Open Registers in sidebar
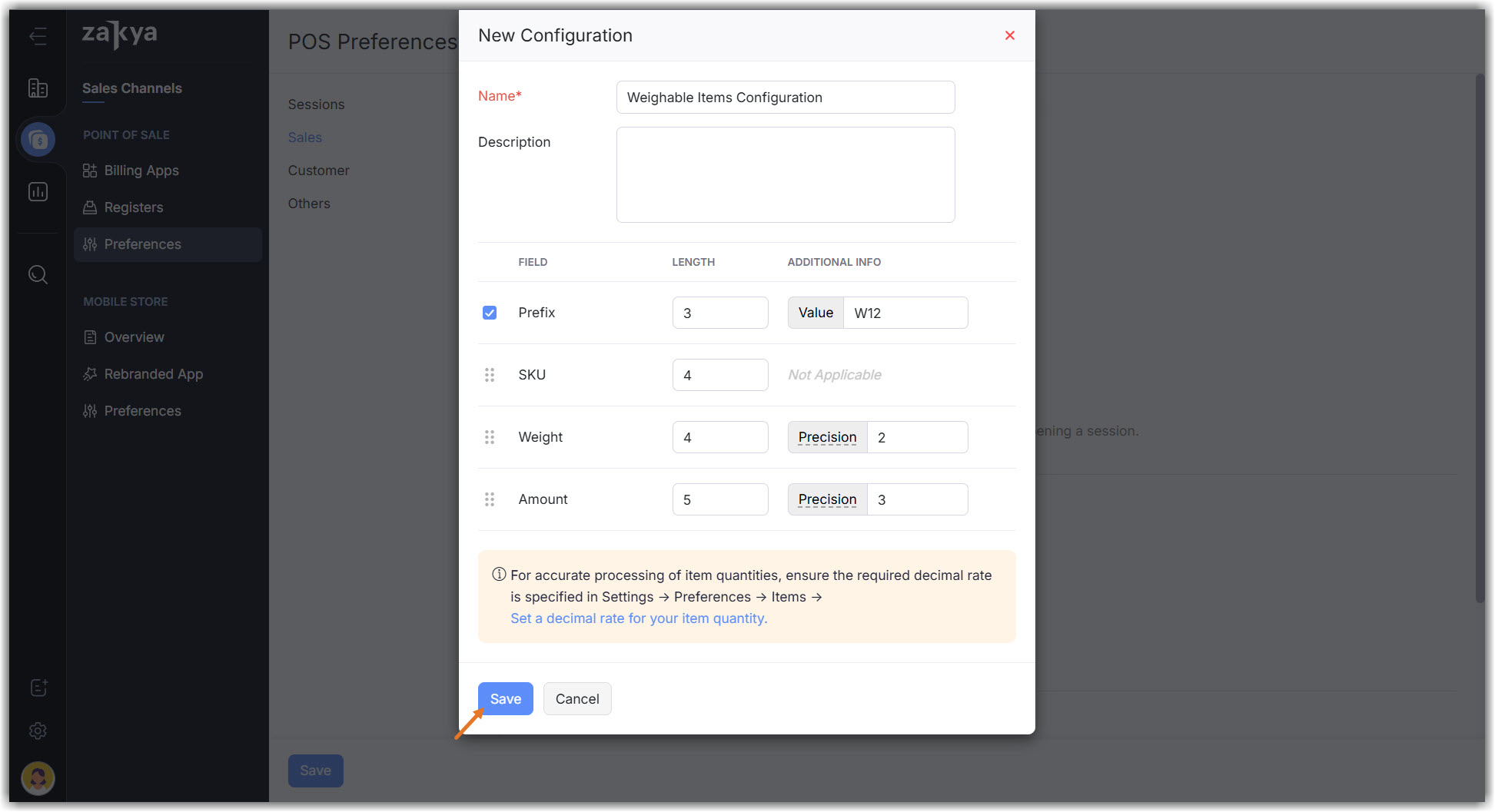Screen dimensions: 1495x812 click(x=134, y=207)
